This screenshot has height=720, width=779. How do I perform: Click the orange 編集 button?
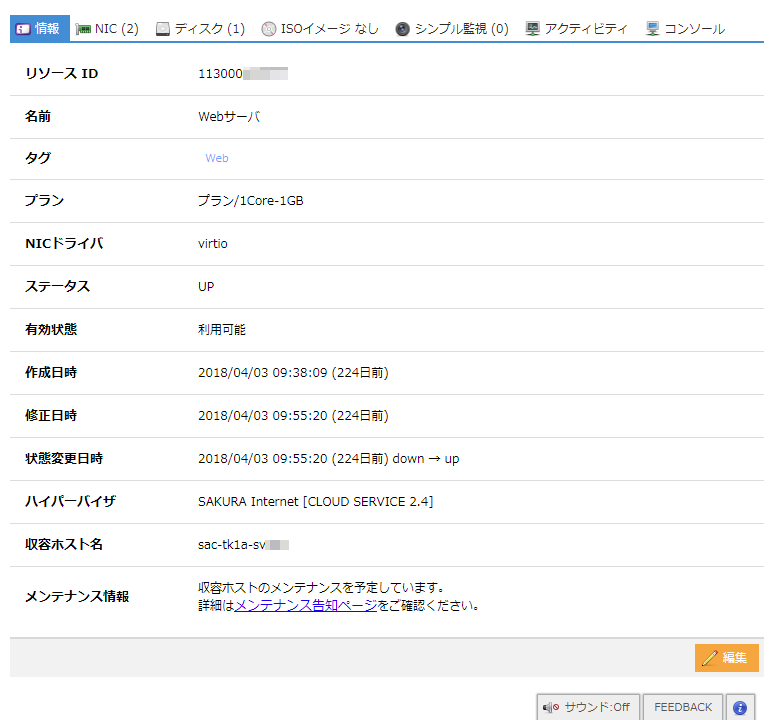726,658
